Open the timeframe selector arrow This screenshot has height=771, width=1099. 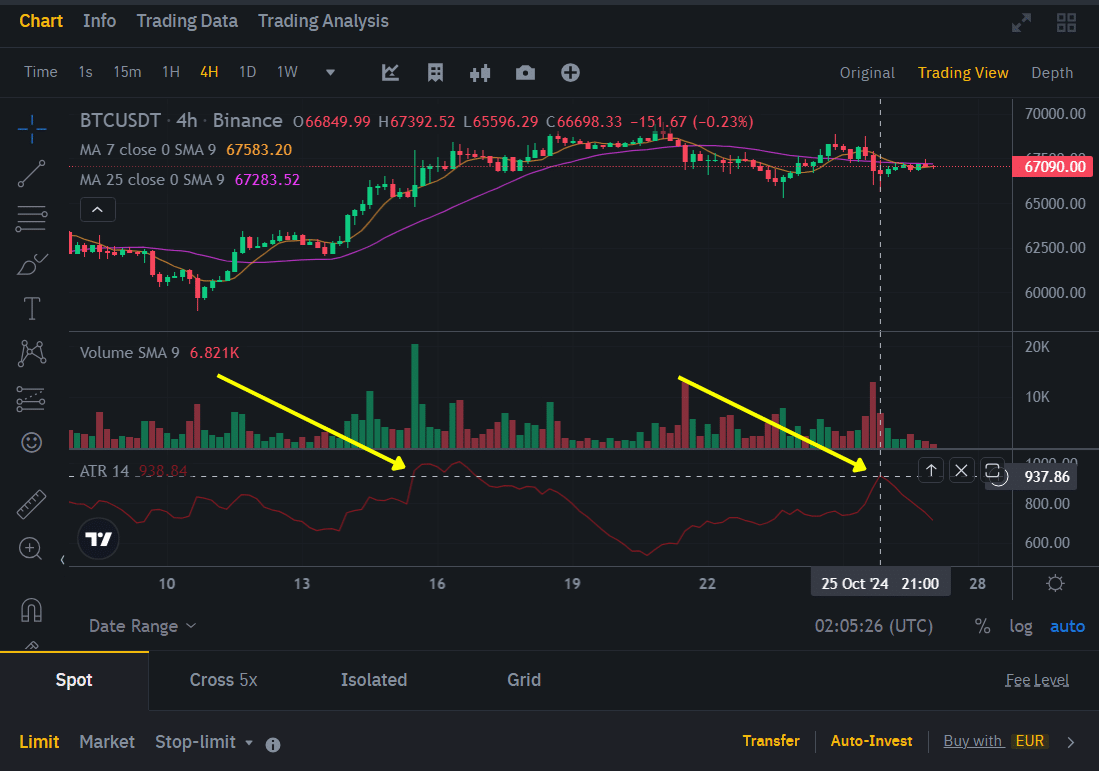point(330,72)
